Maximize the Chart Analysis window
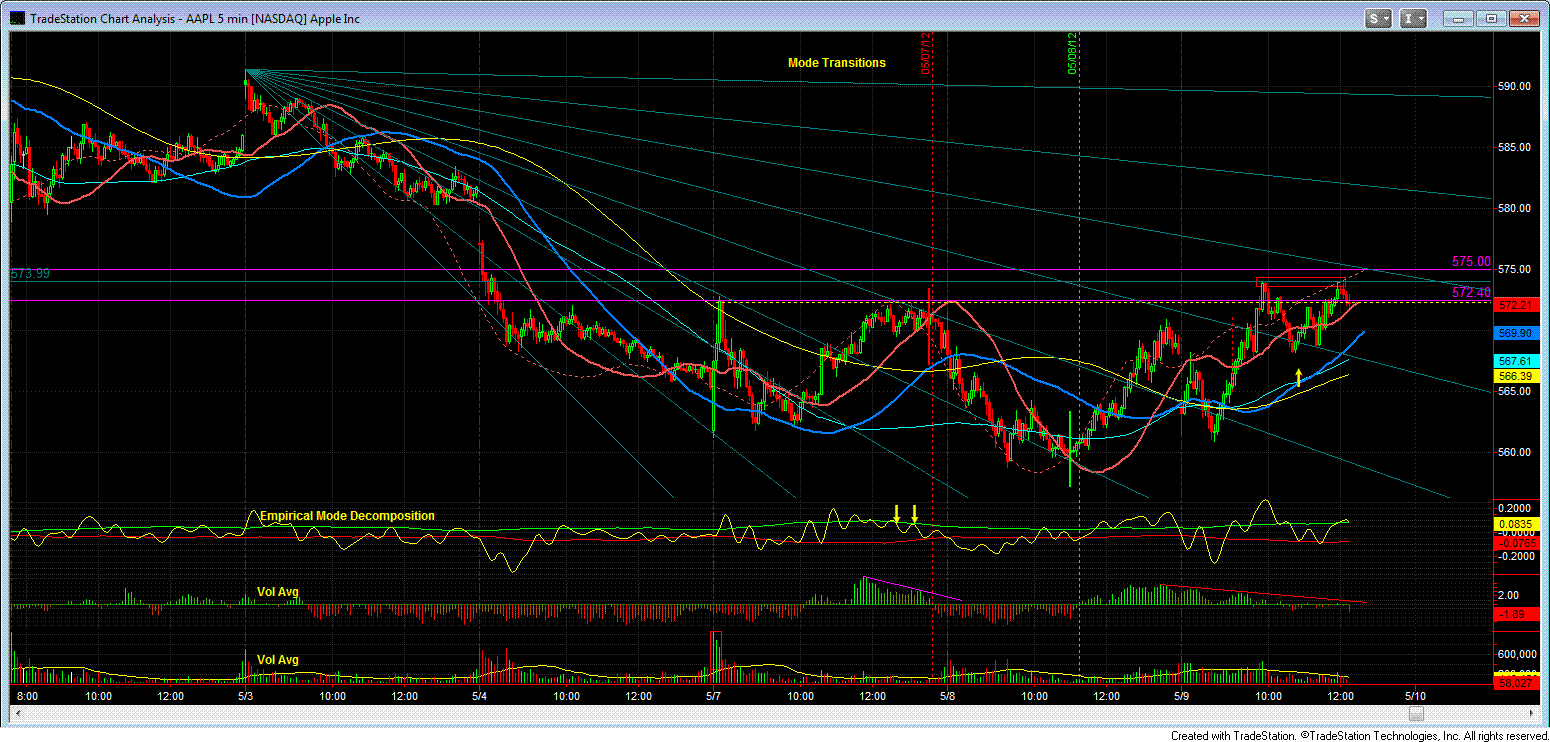This screenshot has width=1550, height=742. [x=1491, y=18]
